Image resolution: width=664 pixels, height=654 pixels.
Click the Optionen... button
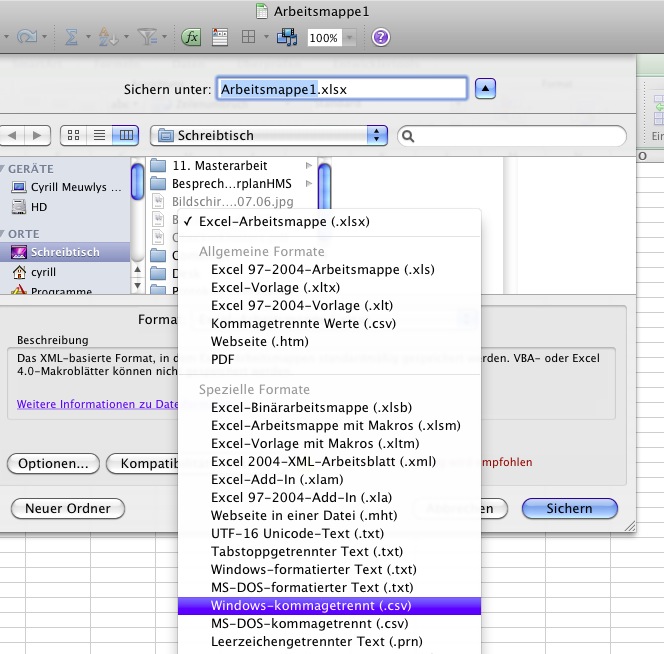coord(53,463)
